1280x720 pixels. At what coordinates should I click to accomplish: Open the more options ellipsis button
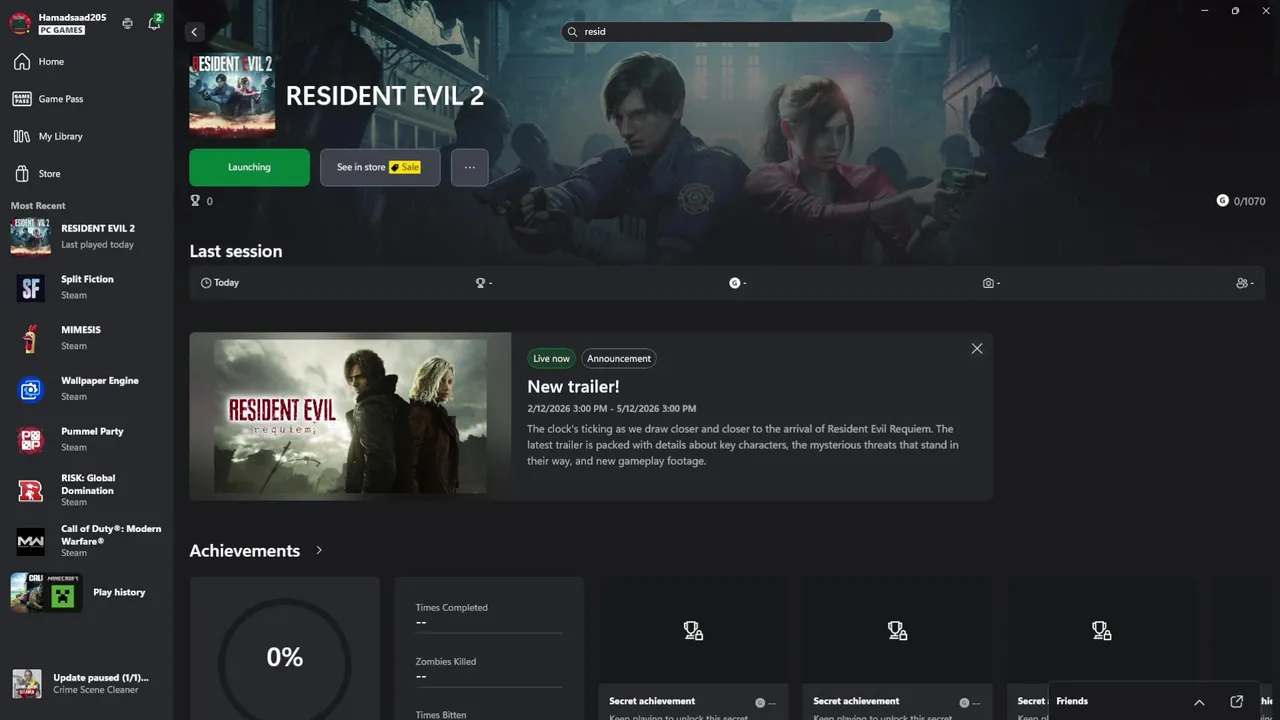470,167
